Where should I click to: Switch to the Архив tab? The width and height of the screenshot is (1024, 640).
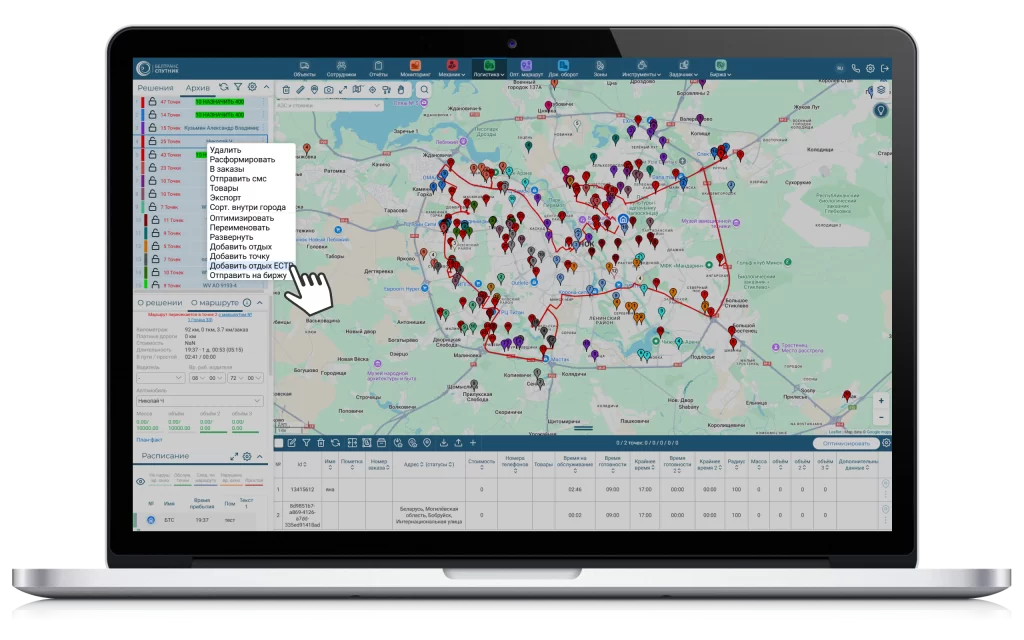(198, 88)
